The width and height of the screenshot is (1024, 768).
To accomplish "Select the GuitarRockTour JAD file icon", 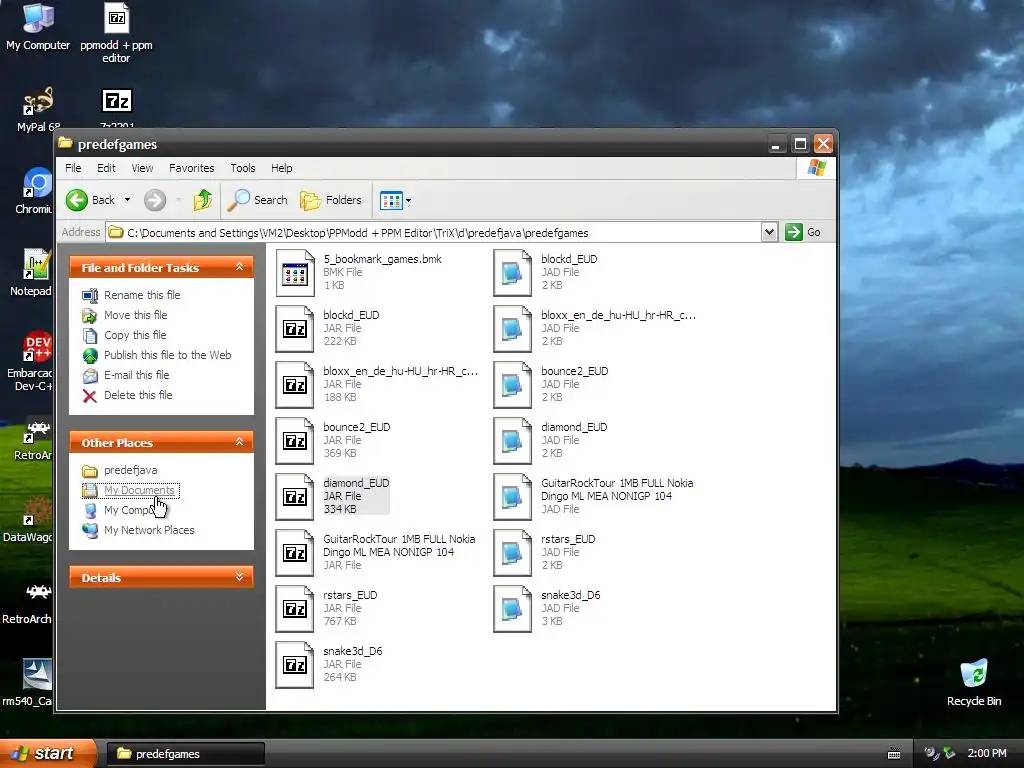I will (513, 497).
